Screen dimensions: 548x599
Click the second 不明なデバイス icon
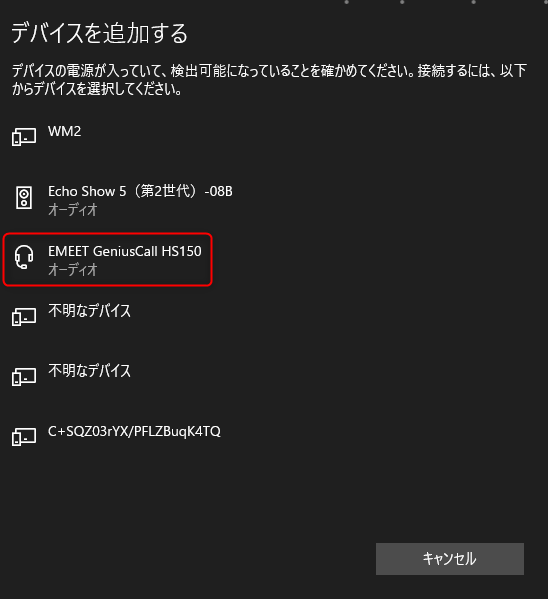click(x=24, y=377)
